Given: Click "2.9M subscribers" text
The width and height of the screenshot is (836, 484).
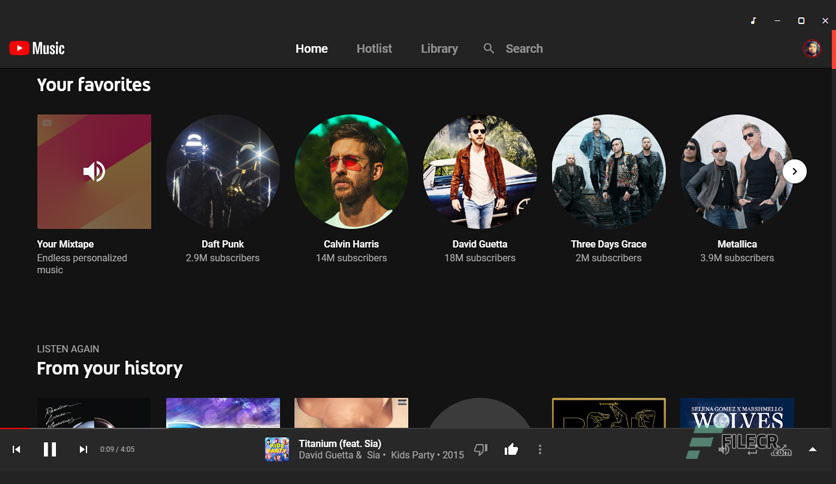Looking at the screenshot, I should click(222, 258).
